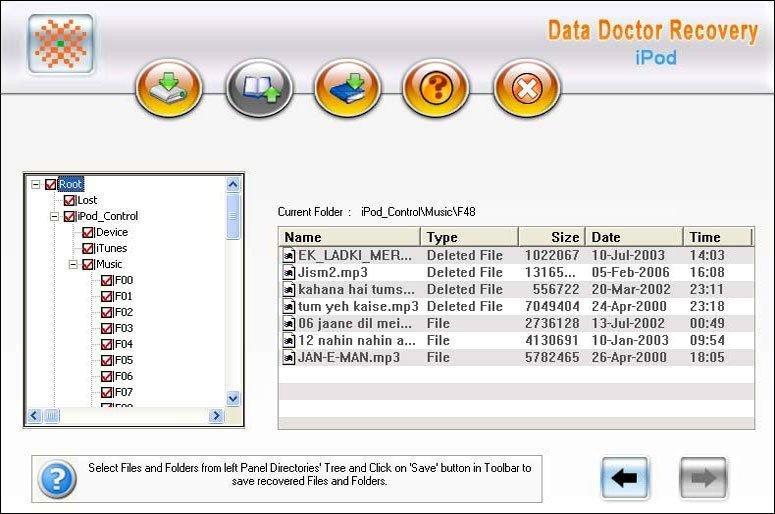
Task: Toggle the F03 folder checkbox
Action: (x=106, y=328)
